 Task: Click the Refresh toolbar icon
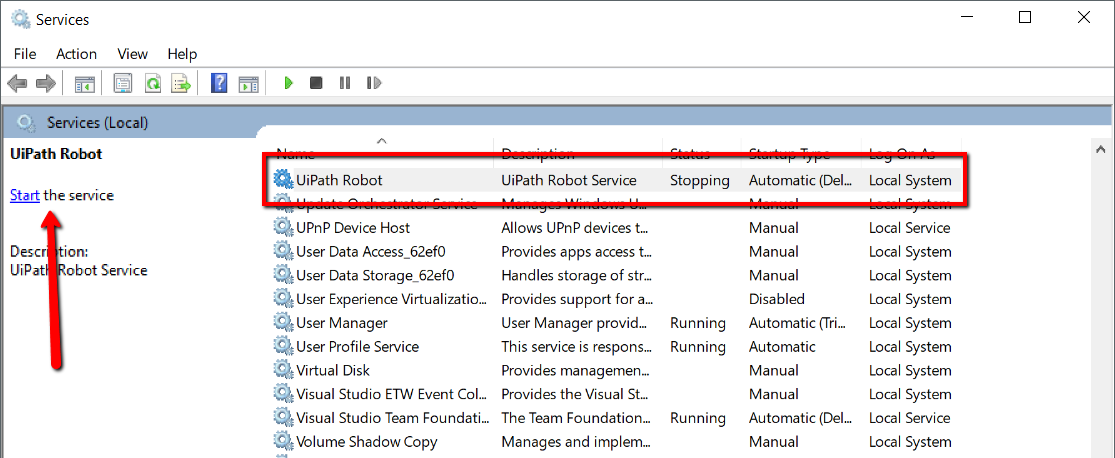[x=153, y=83]
